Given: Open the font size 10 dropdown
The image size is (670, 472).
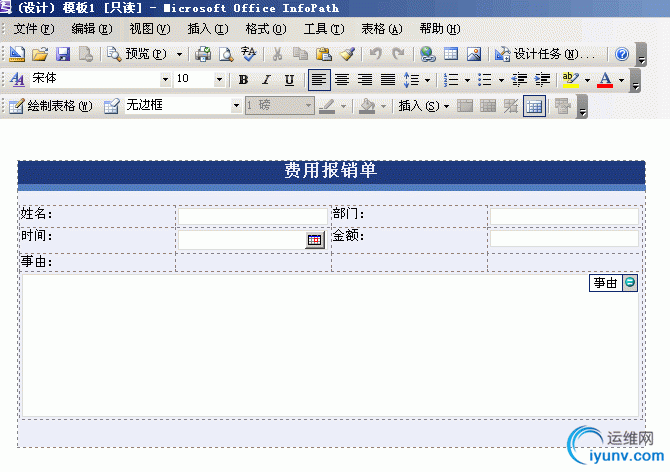Looking at the screenshot, I should (x=219, y=79).
